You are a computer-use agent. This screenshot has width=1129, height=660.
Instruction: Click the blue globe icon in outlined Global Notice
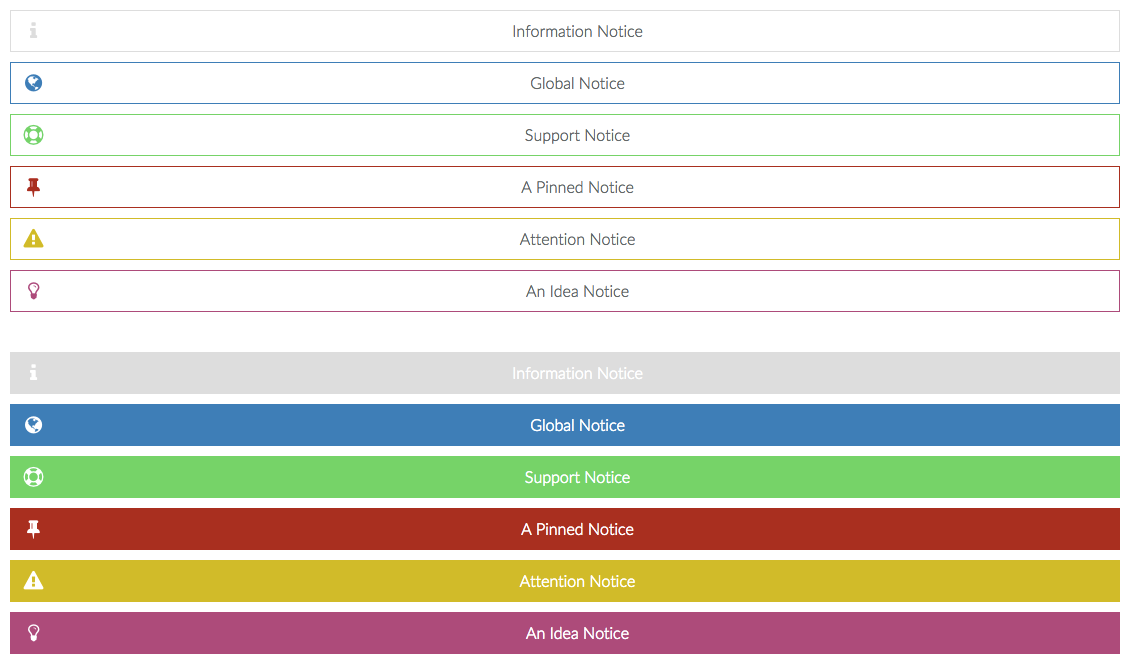[33, 83]
